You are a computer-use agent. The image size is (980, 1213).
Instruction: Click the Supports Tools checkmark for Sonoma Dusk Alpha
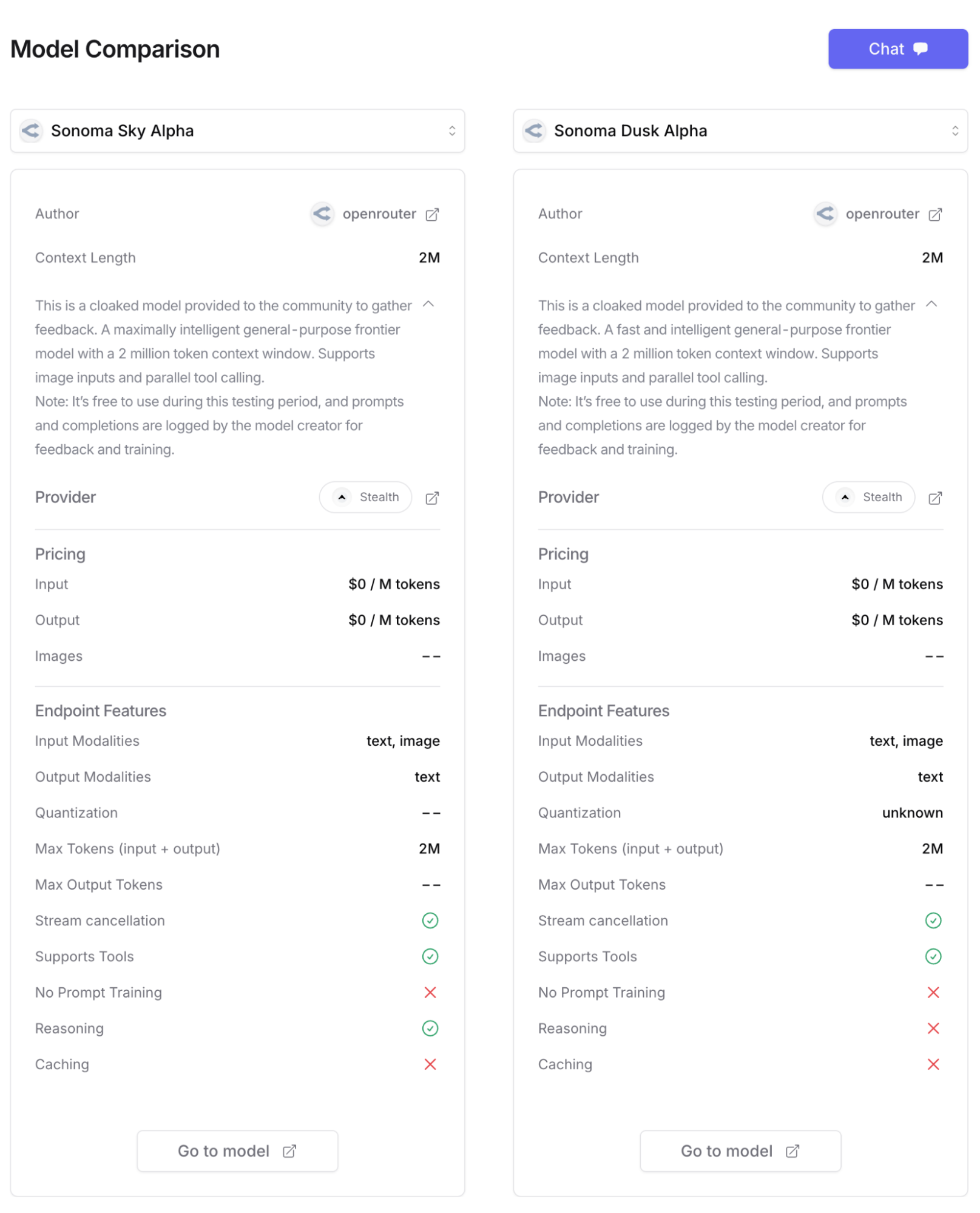(933, 956)
